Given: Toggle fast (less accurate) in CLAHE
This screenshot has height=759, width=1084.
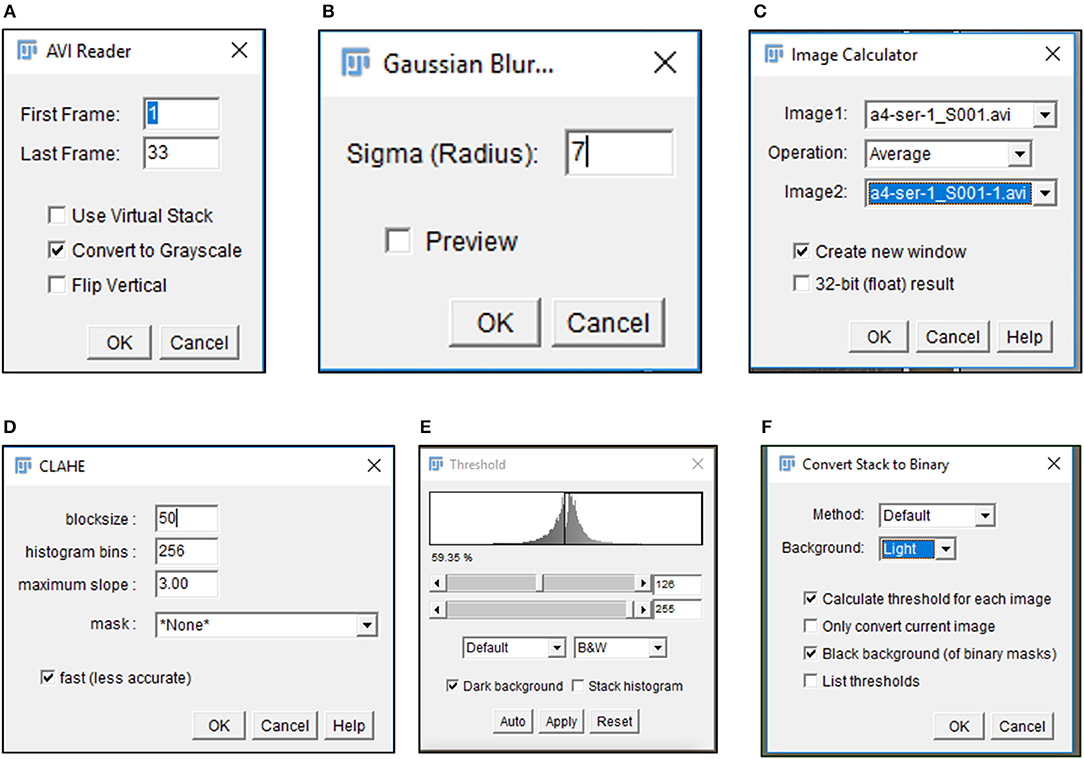Looking at the screenshot, I should pyautogui.click(x=48, y=677).
